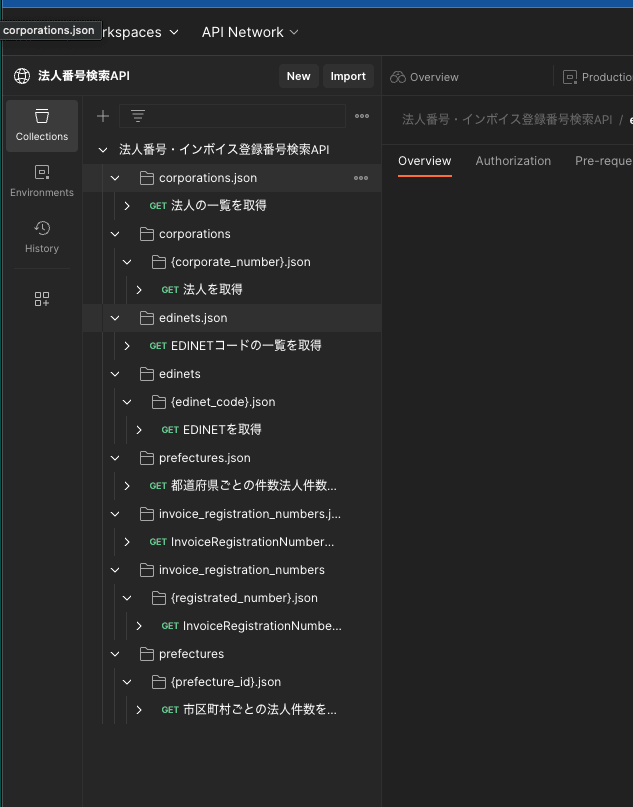
Task: Click the prefectures.json folder icon
Action: pos(147,458)
